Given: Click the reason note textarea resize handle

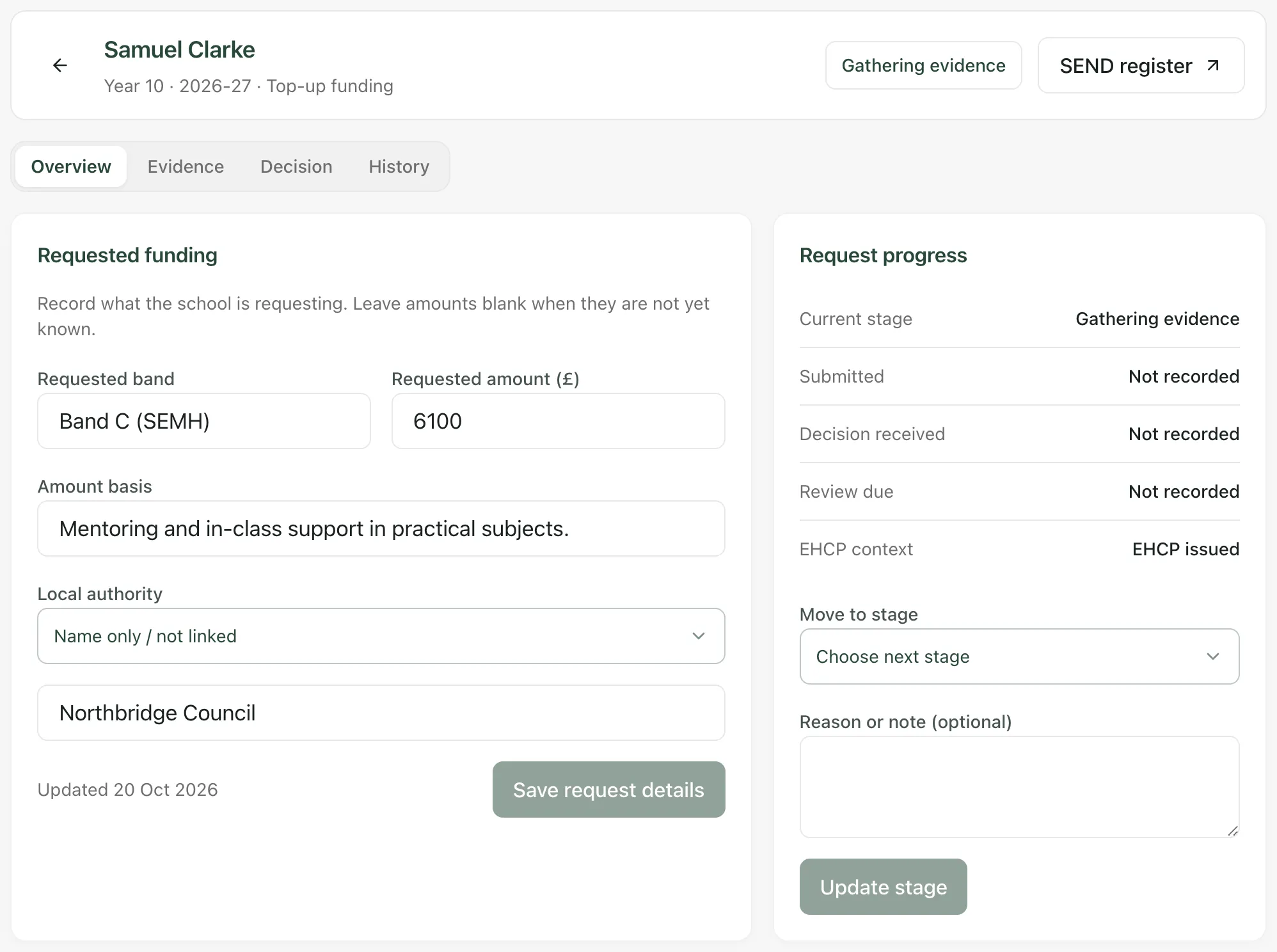Looking at the screenshot, I should click(1233, 830).
